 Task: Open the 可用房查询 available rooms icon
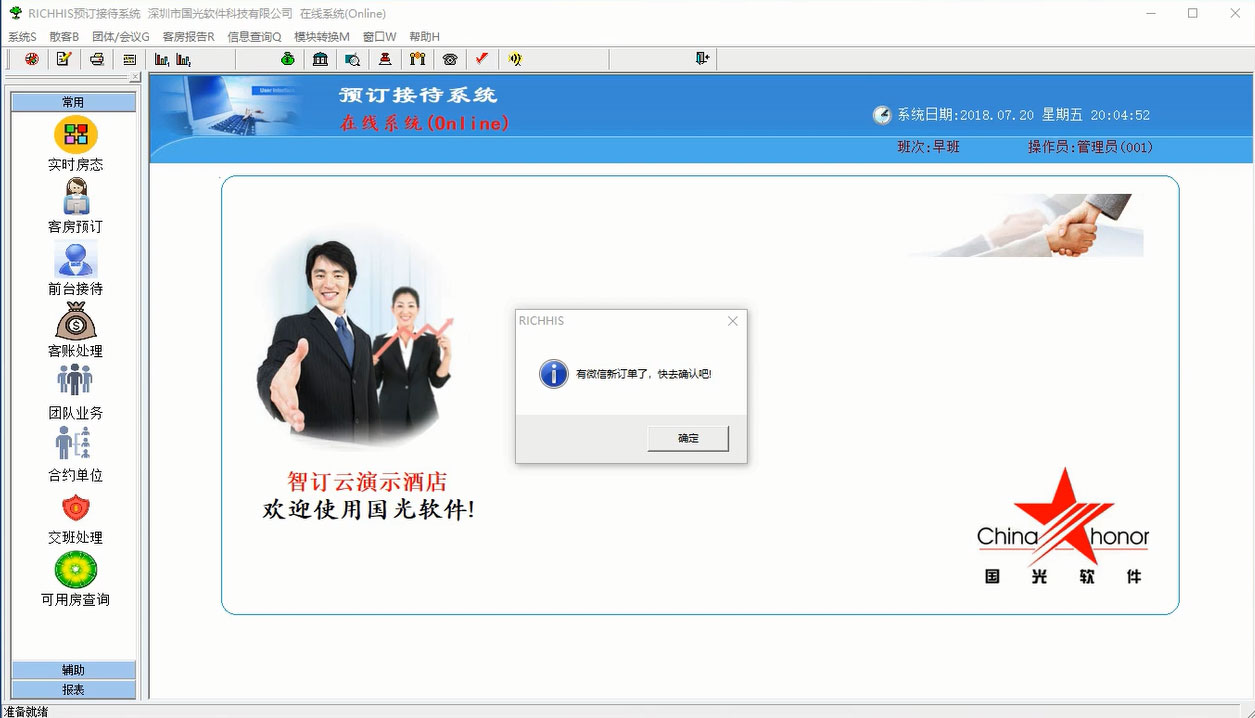(76, 570)
